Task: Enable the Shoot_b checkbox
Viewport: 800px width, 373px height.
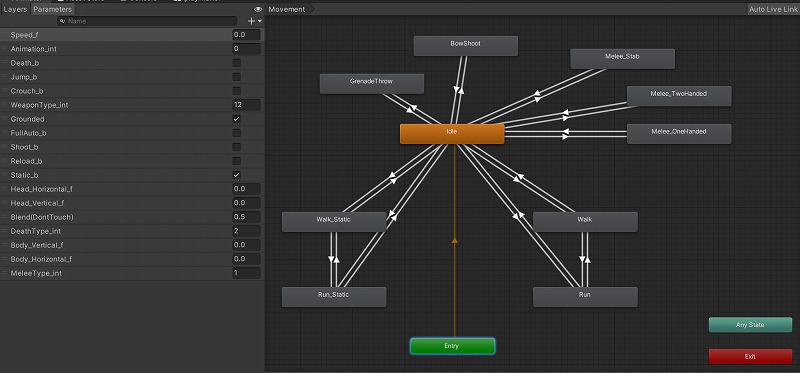Action: click(x=237, y=147)
